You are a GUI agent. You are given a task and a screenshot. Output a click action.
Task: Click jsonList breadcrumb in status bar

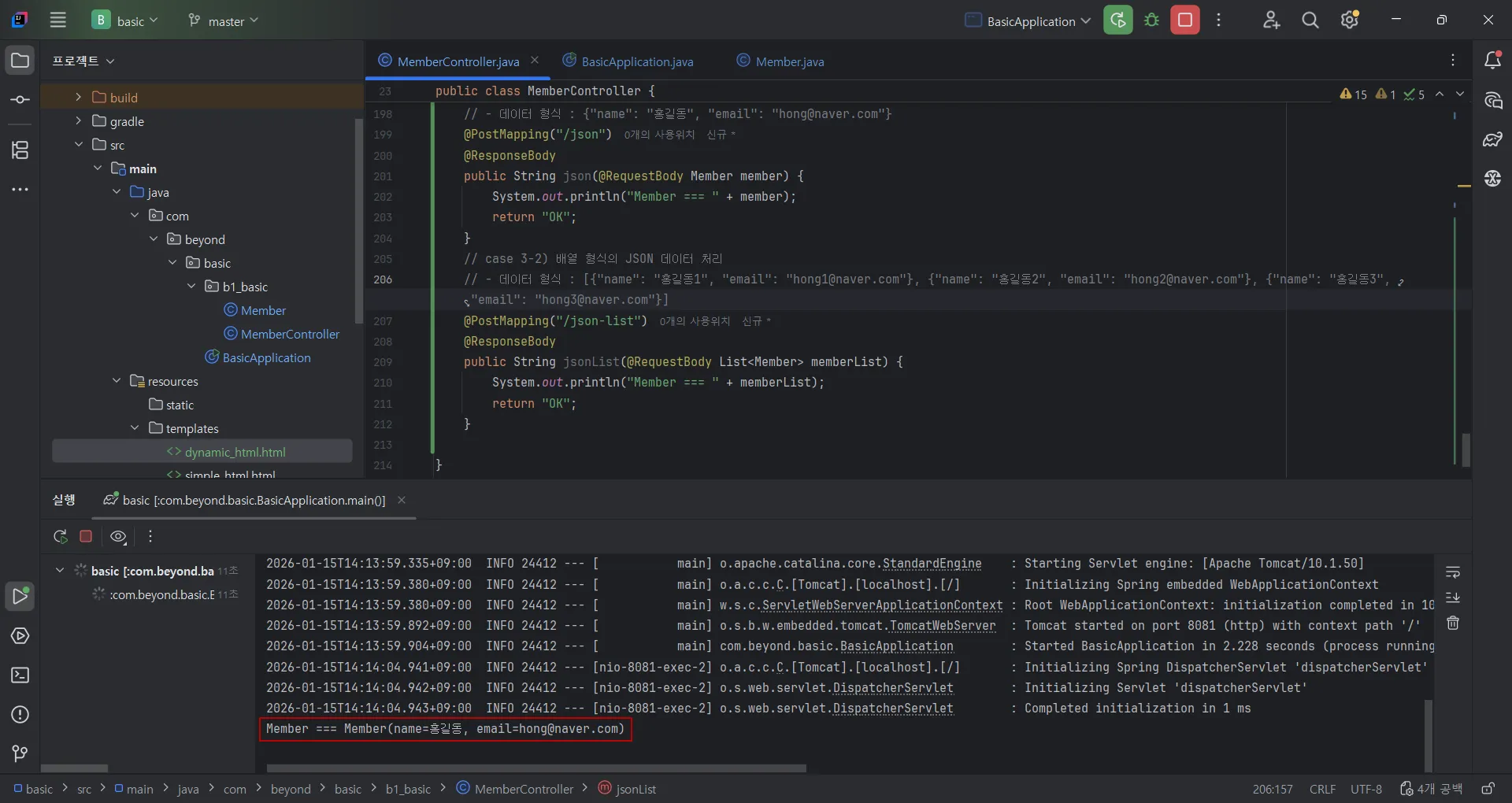tap(627, 789)
